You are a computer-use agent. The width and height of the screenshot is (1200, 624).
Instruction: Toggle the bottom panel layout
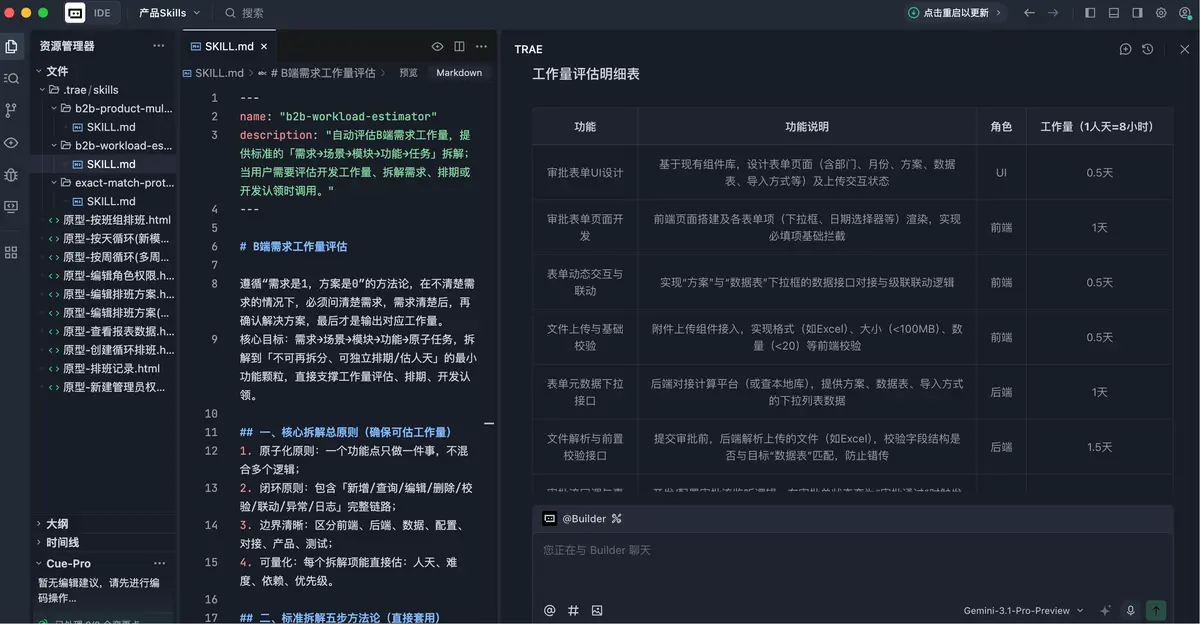(x=1113, y=13)
